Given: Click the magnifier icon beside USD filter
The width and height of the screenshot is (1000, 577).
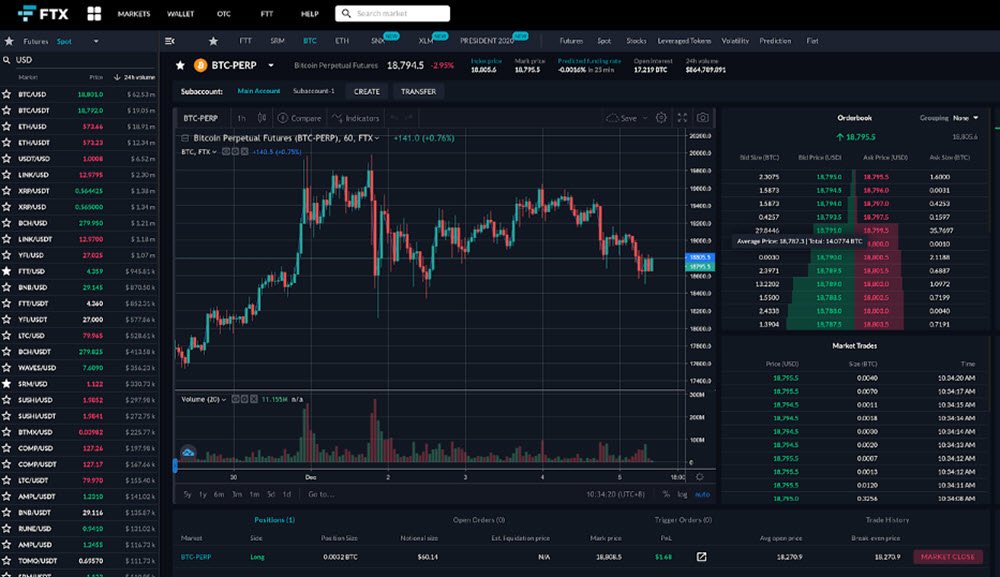Looking at the screenshot, I should 6,60.
